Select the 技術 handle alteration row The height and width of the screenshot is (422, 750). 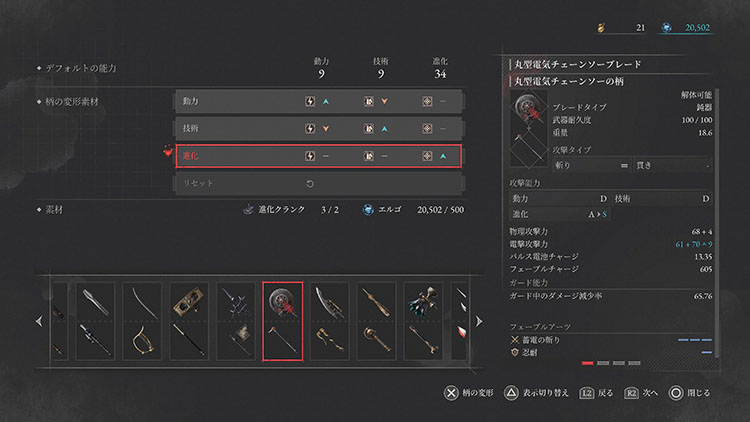click(319, 129)
